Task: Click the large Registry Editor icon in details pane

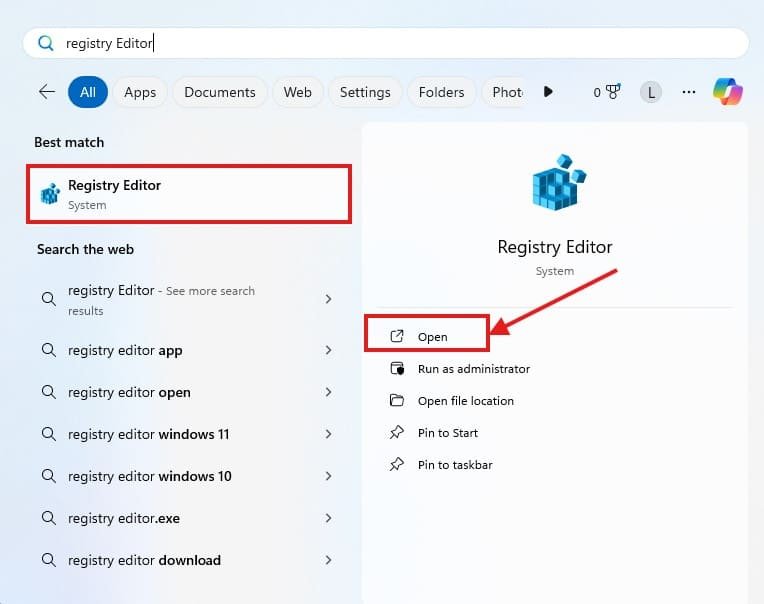Action: (558, 182)
